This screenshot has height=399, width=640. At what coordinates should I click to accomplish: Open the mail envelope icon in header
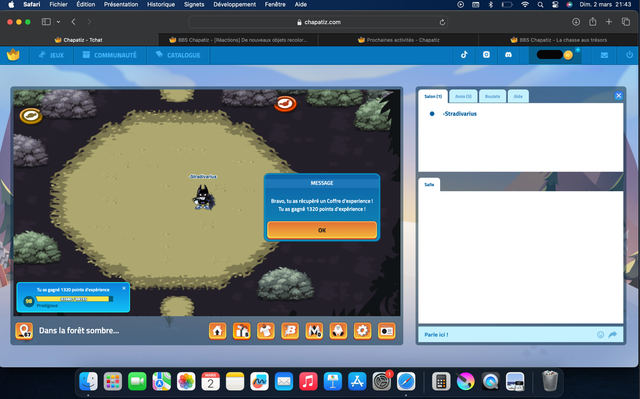[604, 55]
